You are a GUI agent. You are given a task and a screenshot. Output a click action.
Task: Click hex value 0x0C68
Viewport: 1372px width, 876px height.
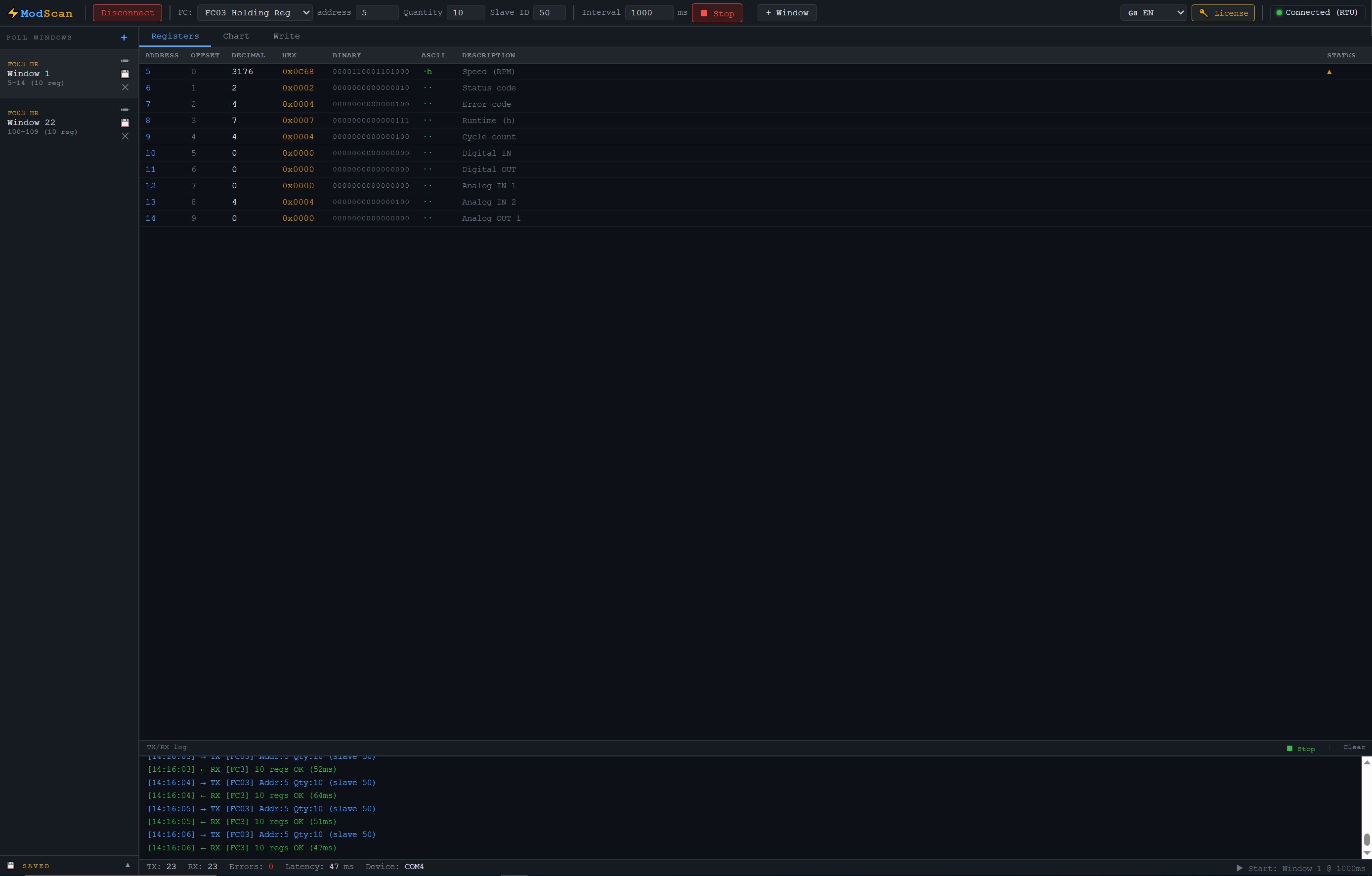[298, 72]
